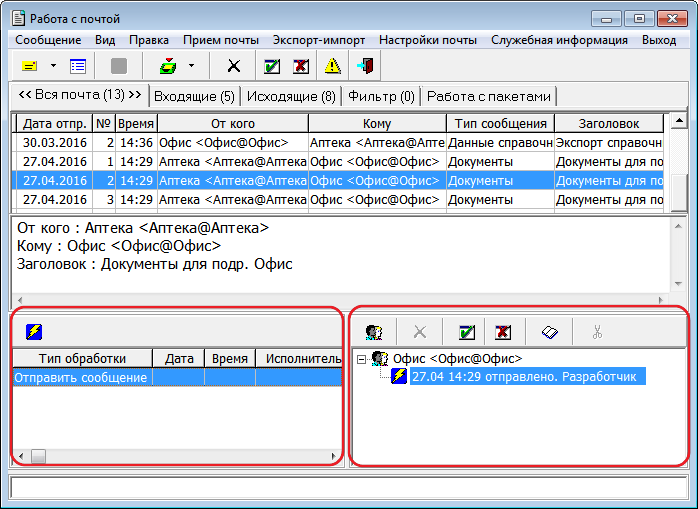Click red X uncheck icon in right panel toolbar

point(503,332)
